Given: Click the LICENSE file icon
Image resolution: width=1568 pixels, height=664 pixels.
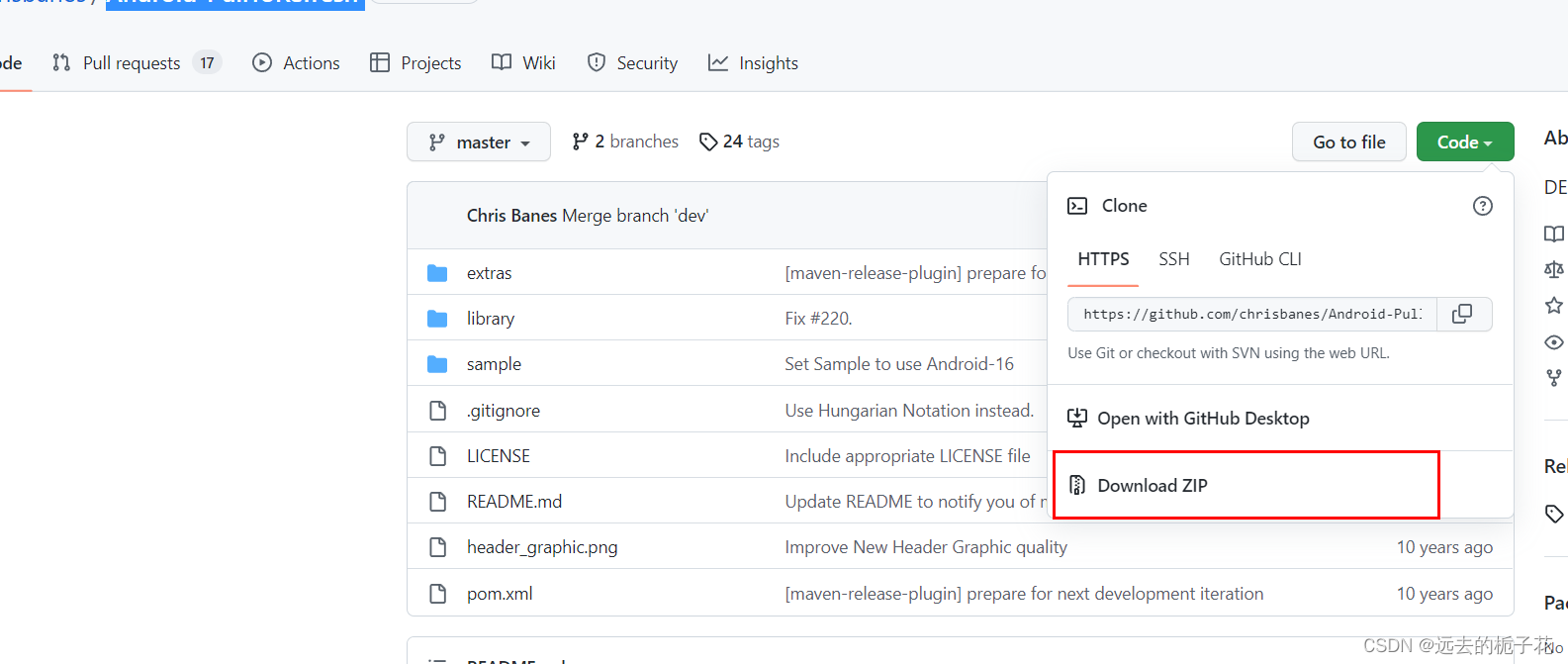Looking at the screenshot, I should (437, 456).
